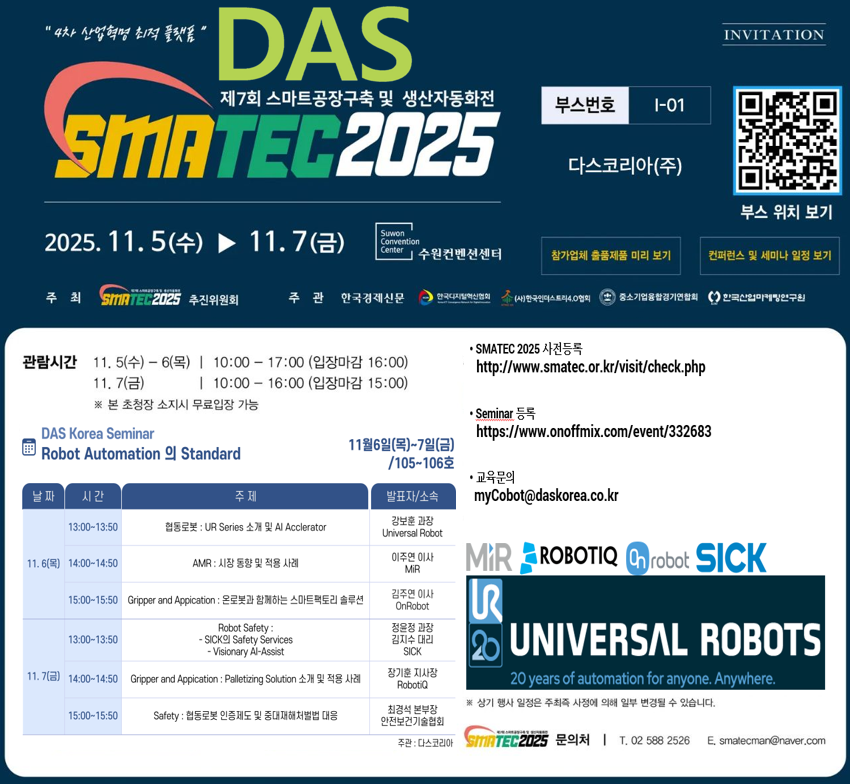Open the SMATEC pre-registration URL

click(590, 367)
